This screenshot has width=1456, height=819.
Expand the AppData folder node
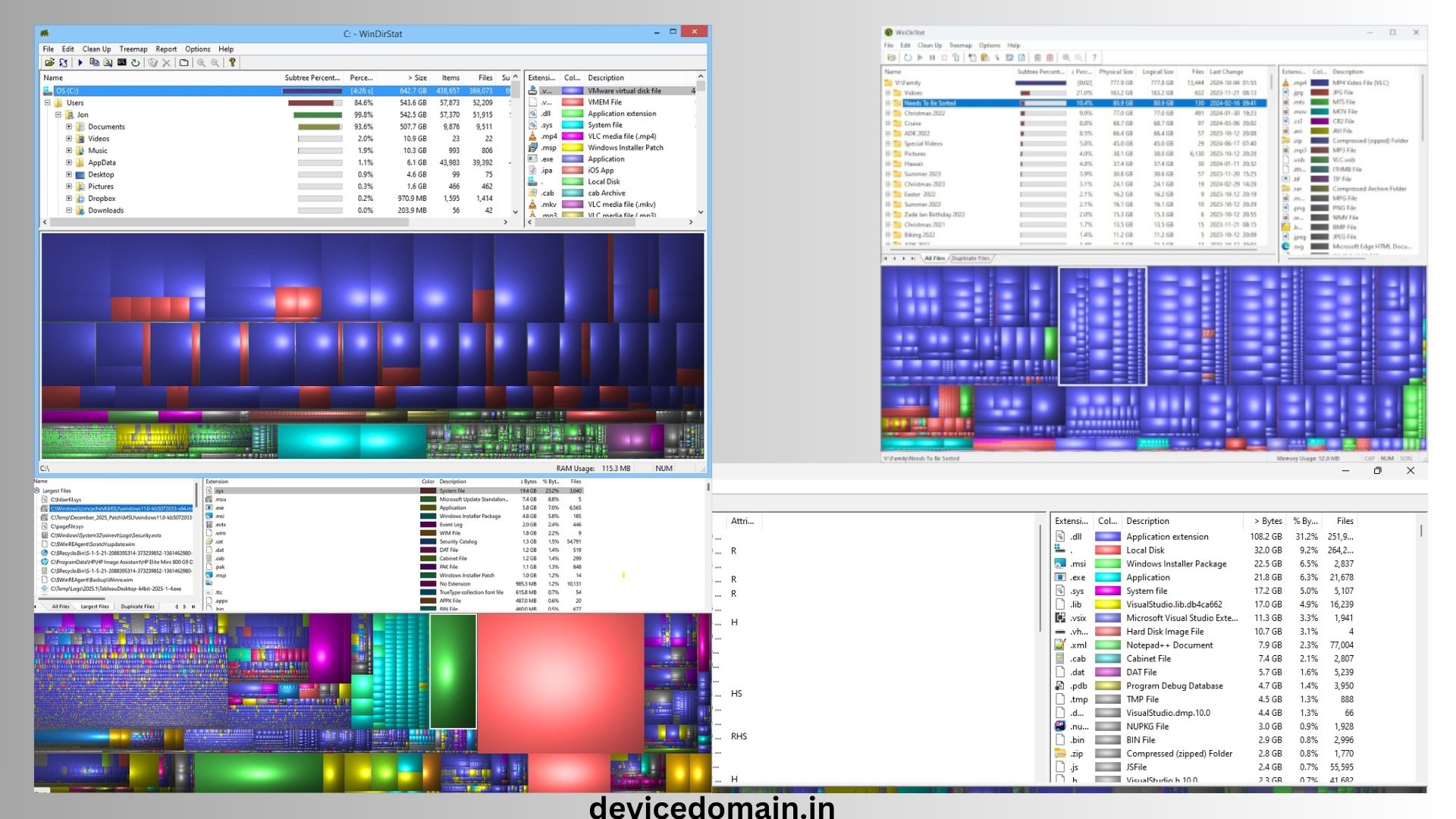pos(68,162)
